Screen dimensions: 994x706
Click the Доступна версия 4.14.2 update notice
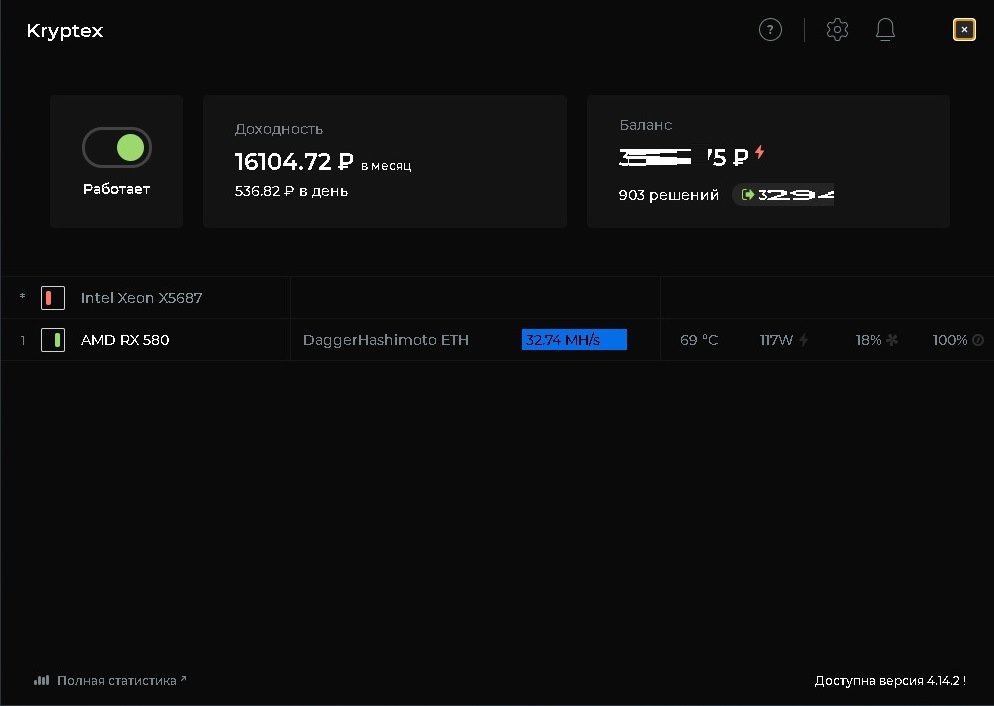click(x=889, y=680)
